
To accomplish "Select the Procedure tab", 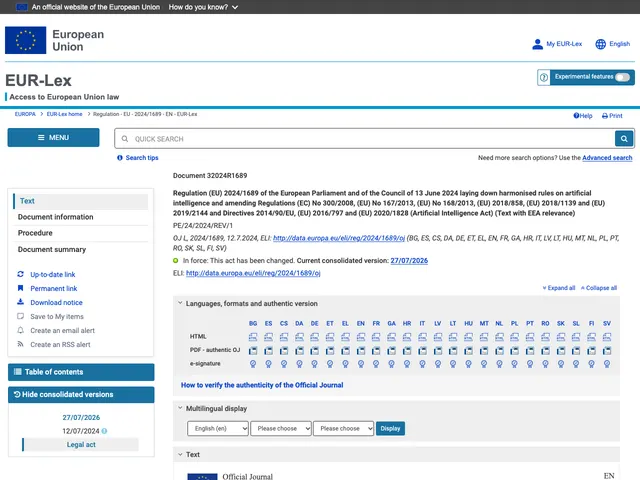I will click(35, 233).
